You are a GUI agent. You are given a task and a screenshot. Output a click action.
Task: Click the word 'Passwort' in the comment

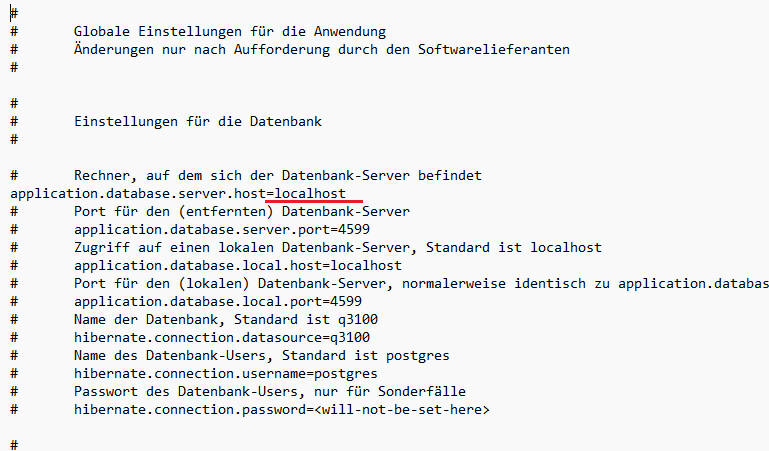pyautogui.click(x=106, y=391)
